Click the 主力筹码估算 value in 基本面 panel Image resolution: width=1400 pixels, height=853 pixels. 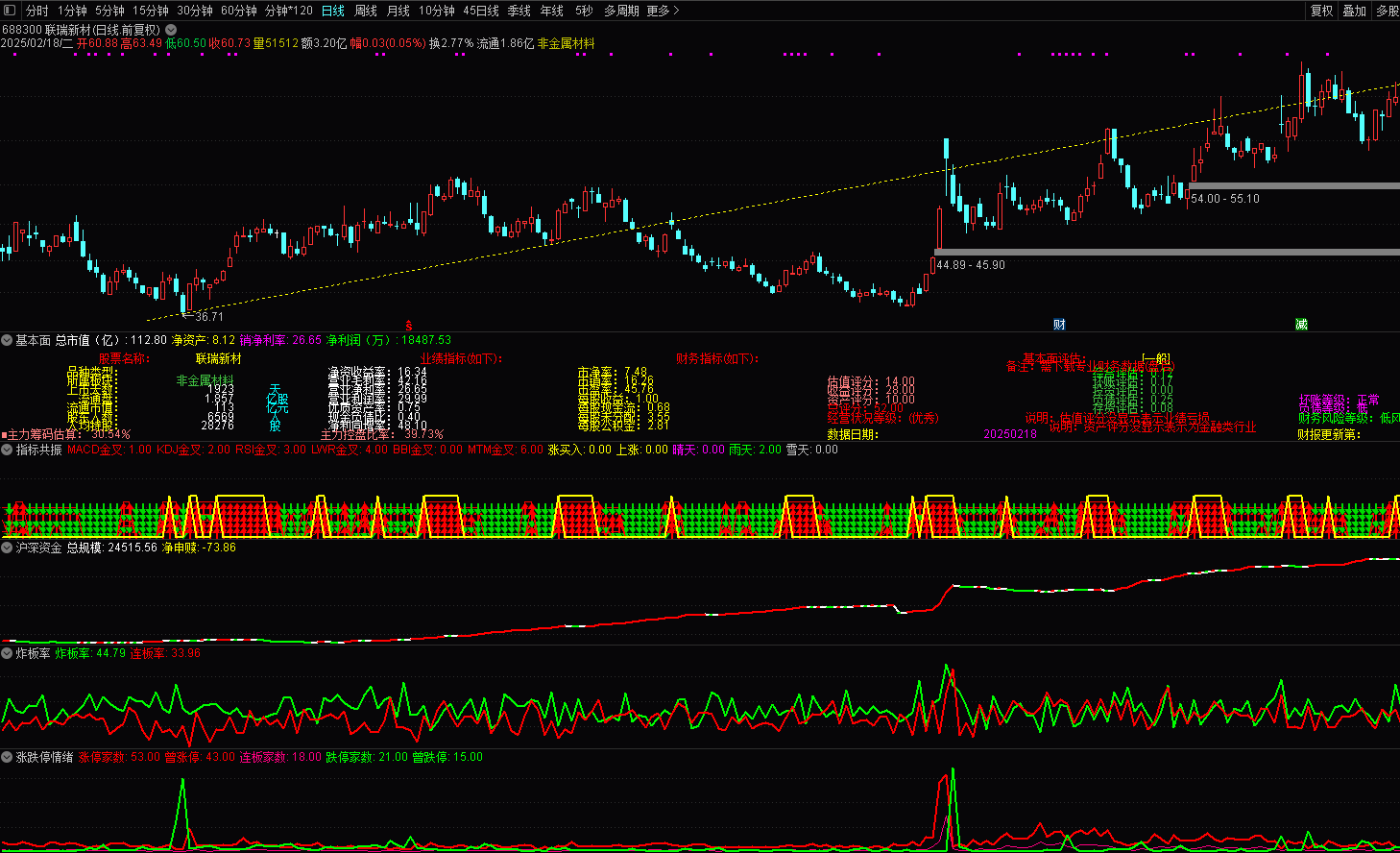pos(111,434)
